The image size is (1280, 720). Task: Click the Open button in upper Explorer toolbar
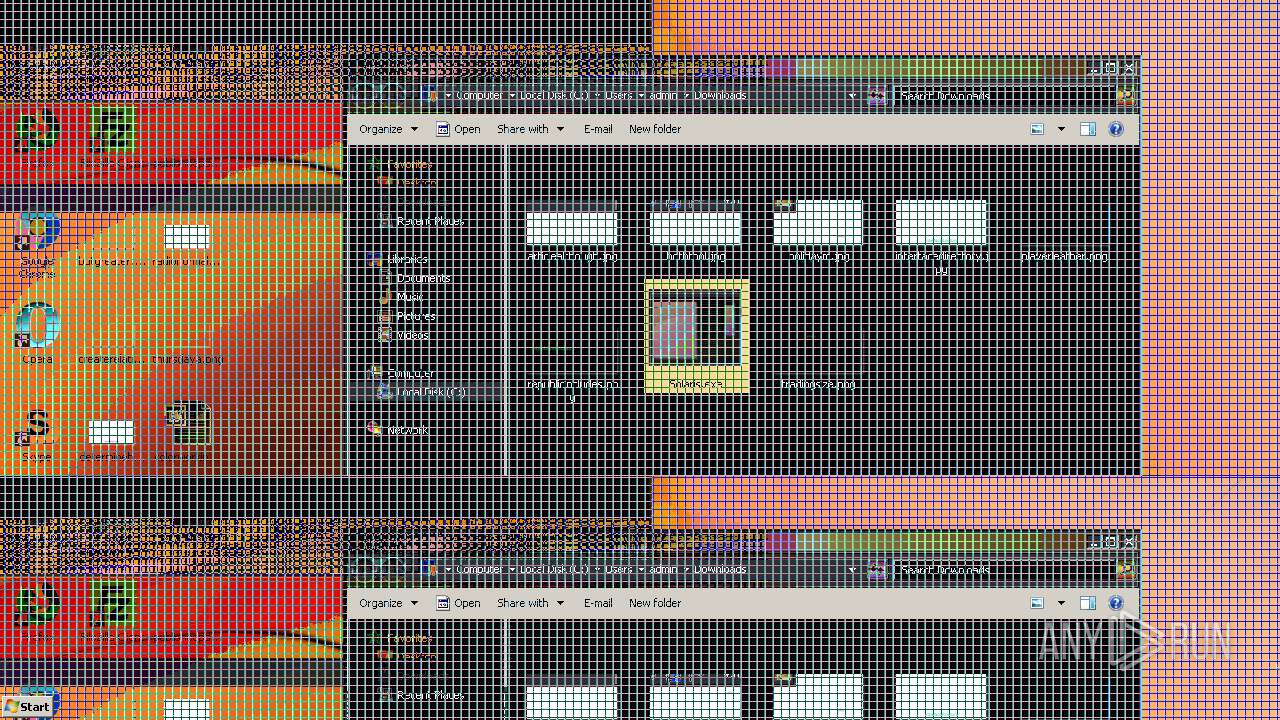coord(458,129)
